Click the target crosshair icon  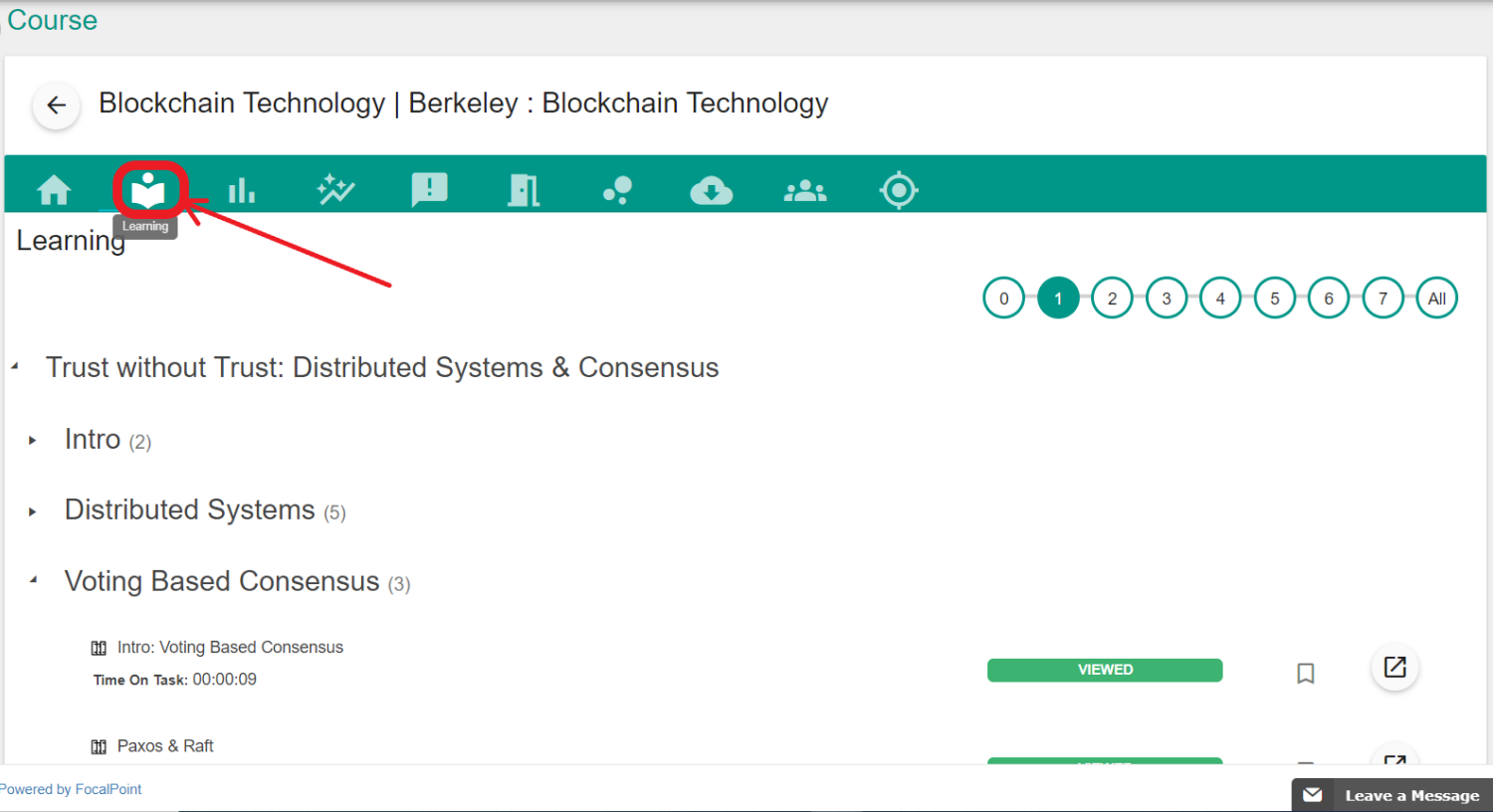point(898,189)
